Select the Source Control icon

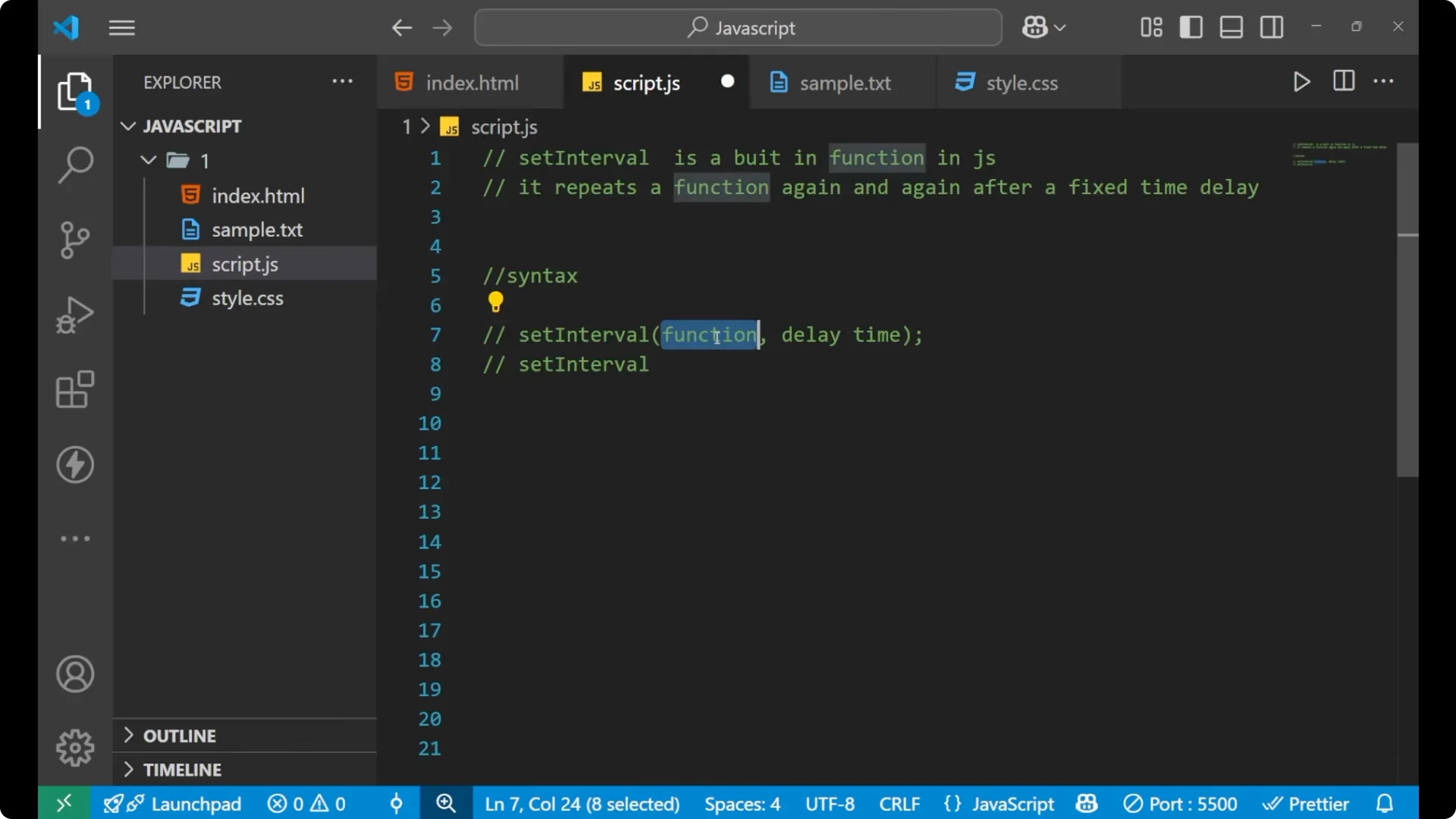coord(75,240)
